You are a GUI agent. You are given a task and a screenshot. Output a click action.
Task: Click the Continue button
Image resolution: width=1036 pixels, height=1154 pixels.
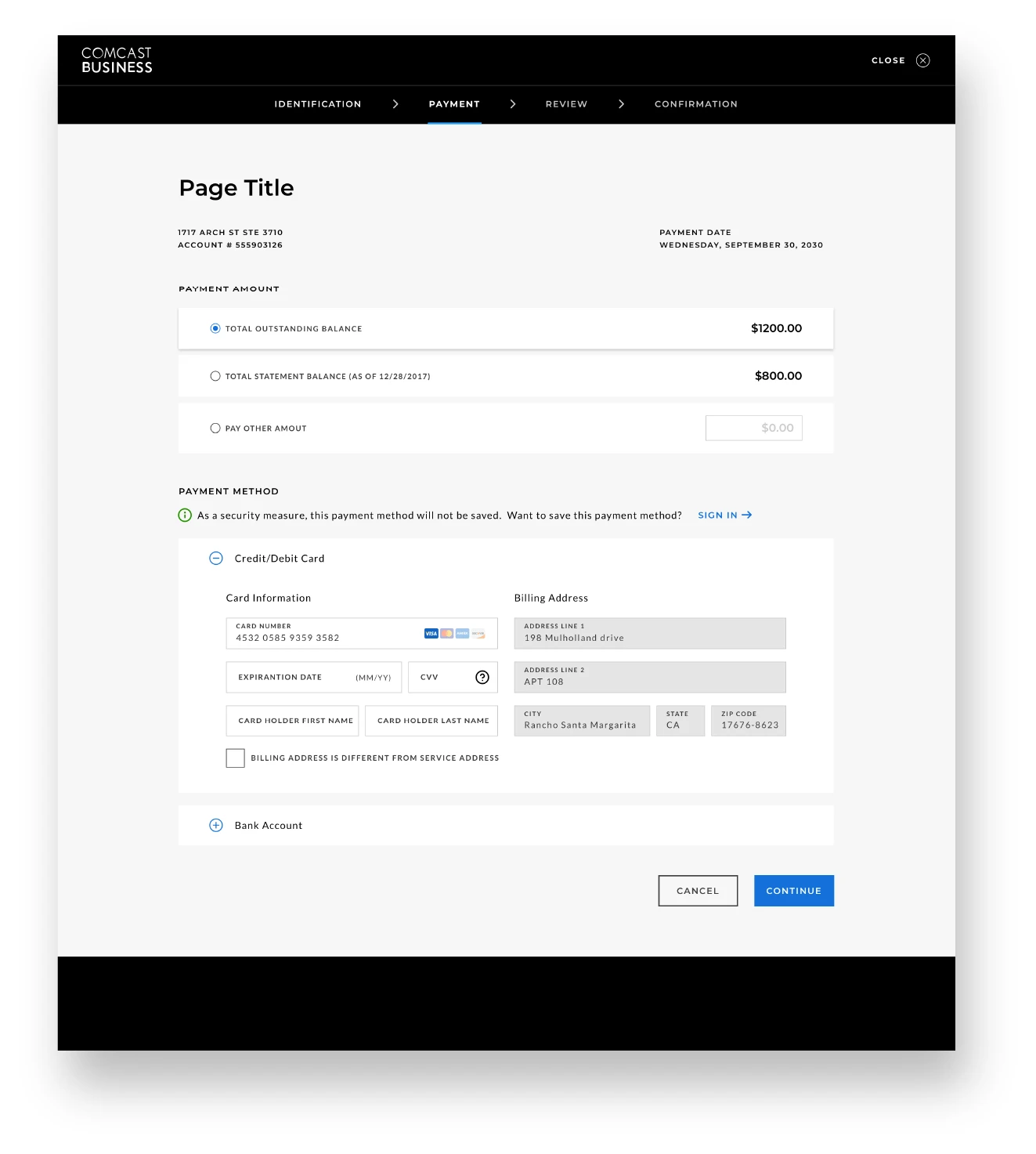coord(794,891)
